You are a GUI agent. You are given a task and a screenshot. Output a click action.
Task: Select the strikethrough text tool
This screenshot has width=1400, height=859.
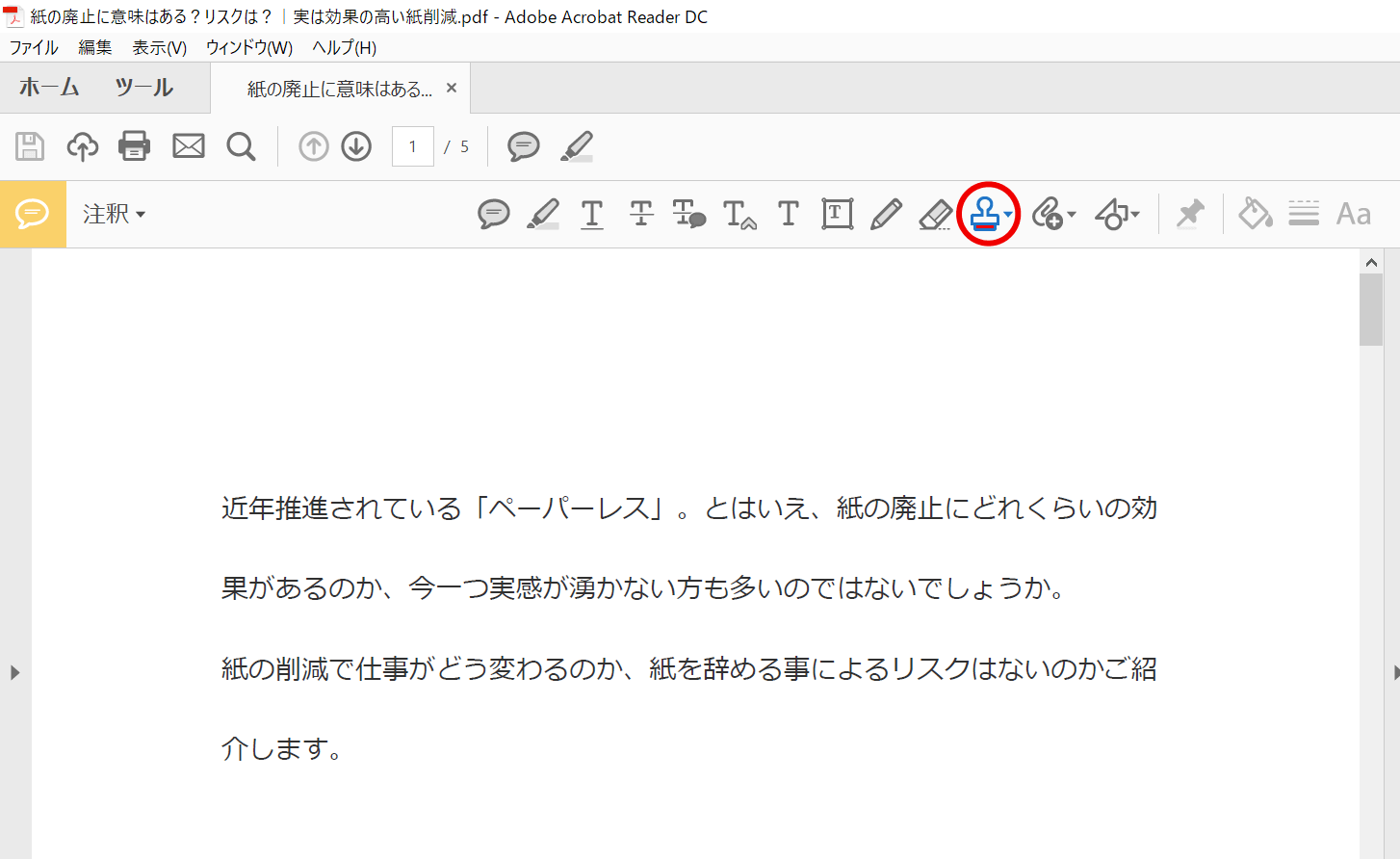click(641, 214)
